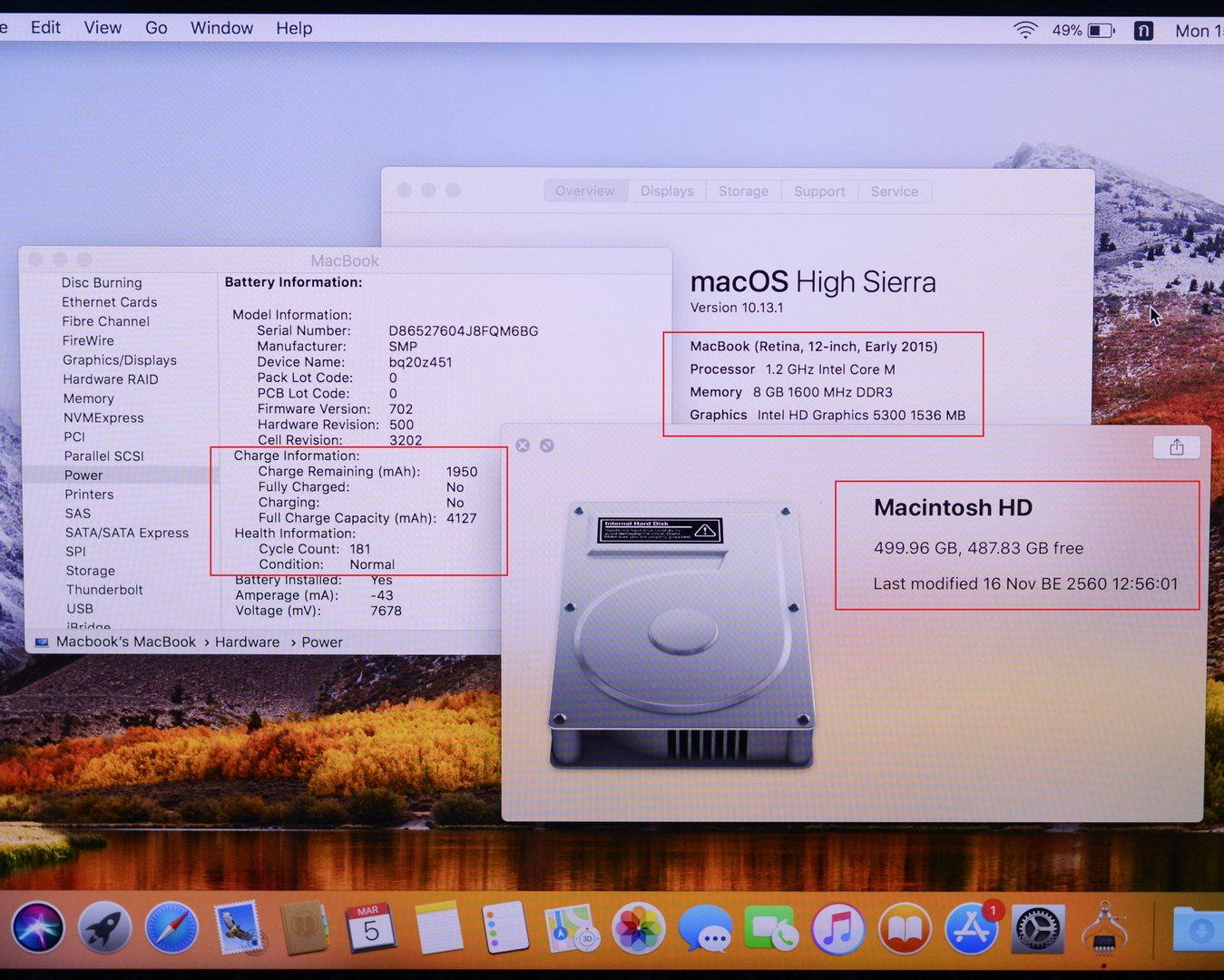Click the Share button in Quick Look window
Screen dimensions: 1224x980
pos(1177,447)
